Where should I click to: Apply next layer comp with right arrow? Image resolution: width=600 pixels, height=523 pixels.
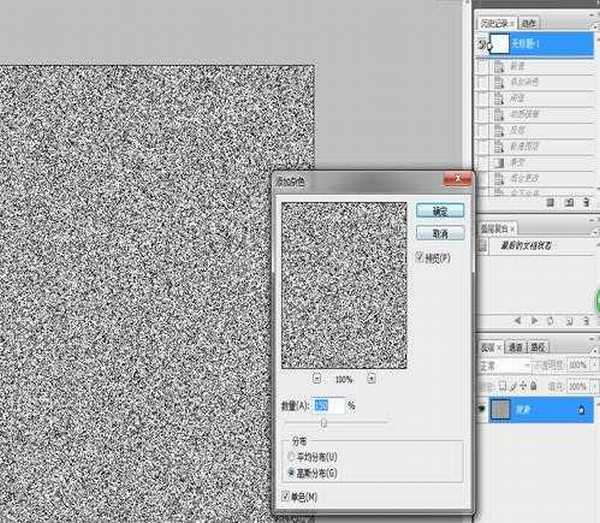(x=534, y=320)
